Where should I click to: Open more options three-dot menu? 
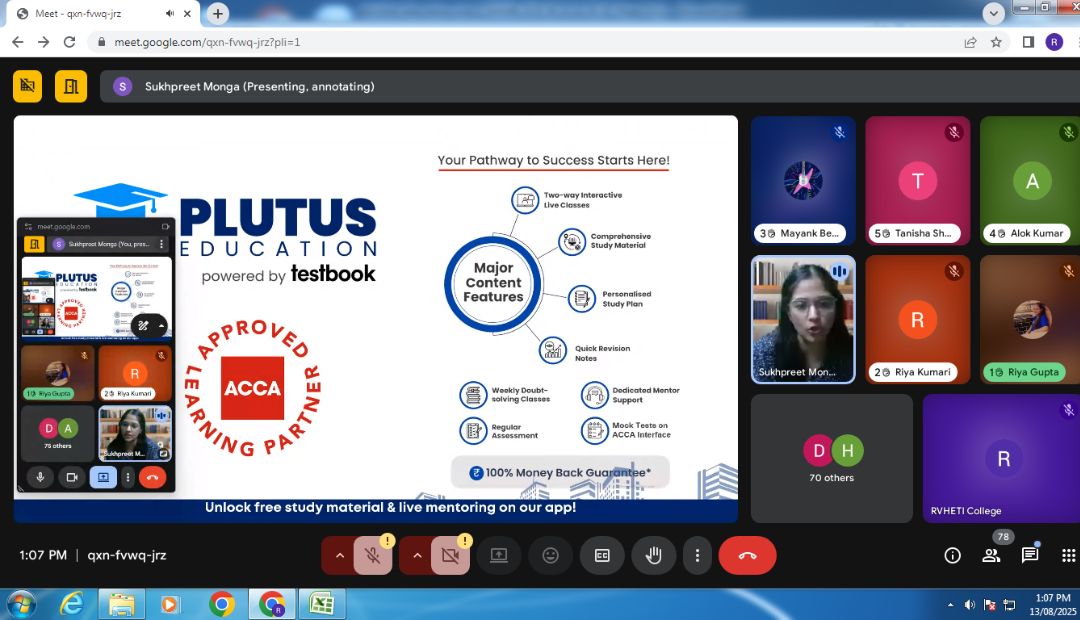coord(697,556)
